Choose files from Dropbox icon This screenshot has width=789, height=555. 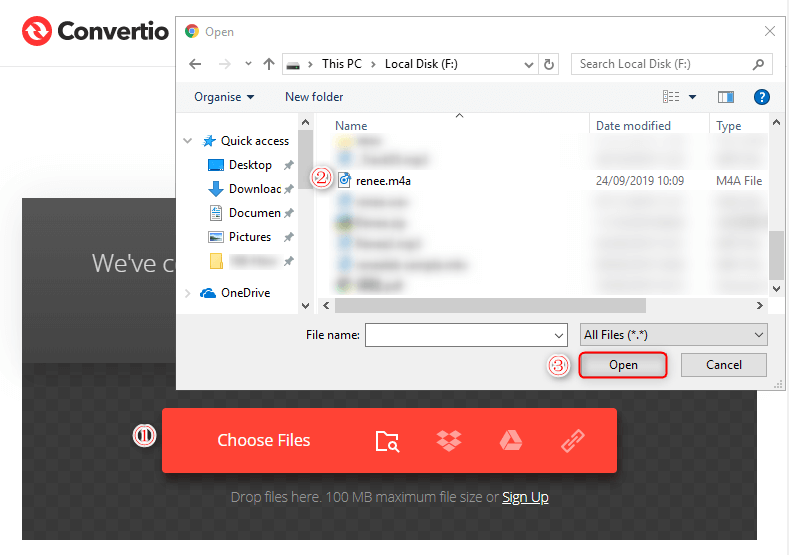pyautogui.click(x=449, y=441)
